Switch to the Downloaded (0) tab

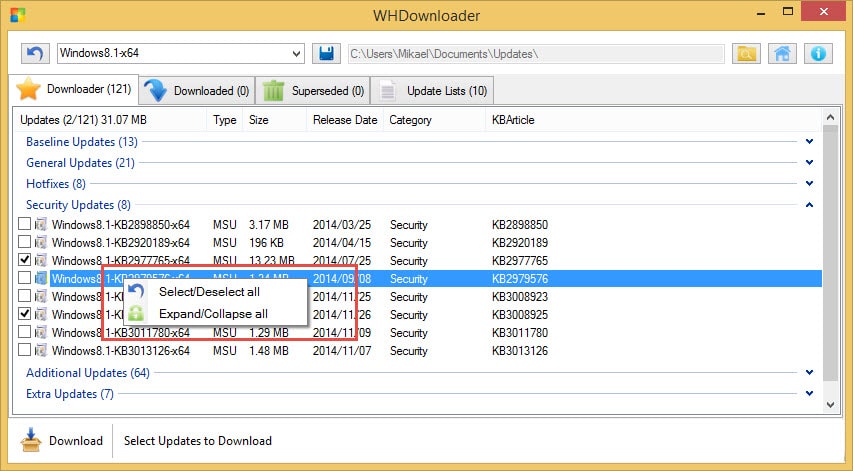[x=197, y=90]
